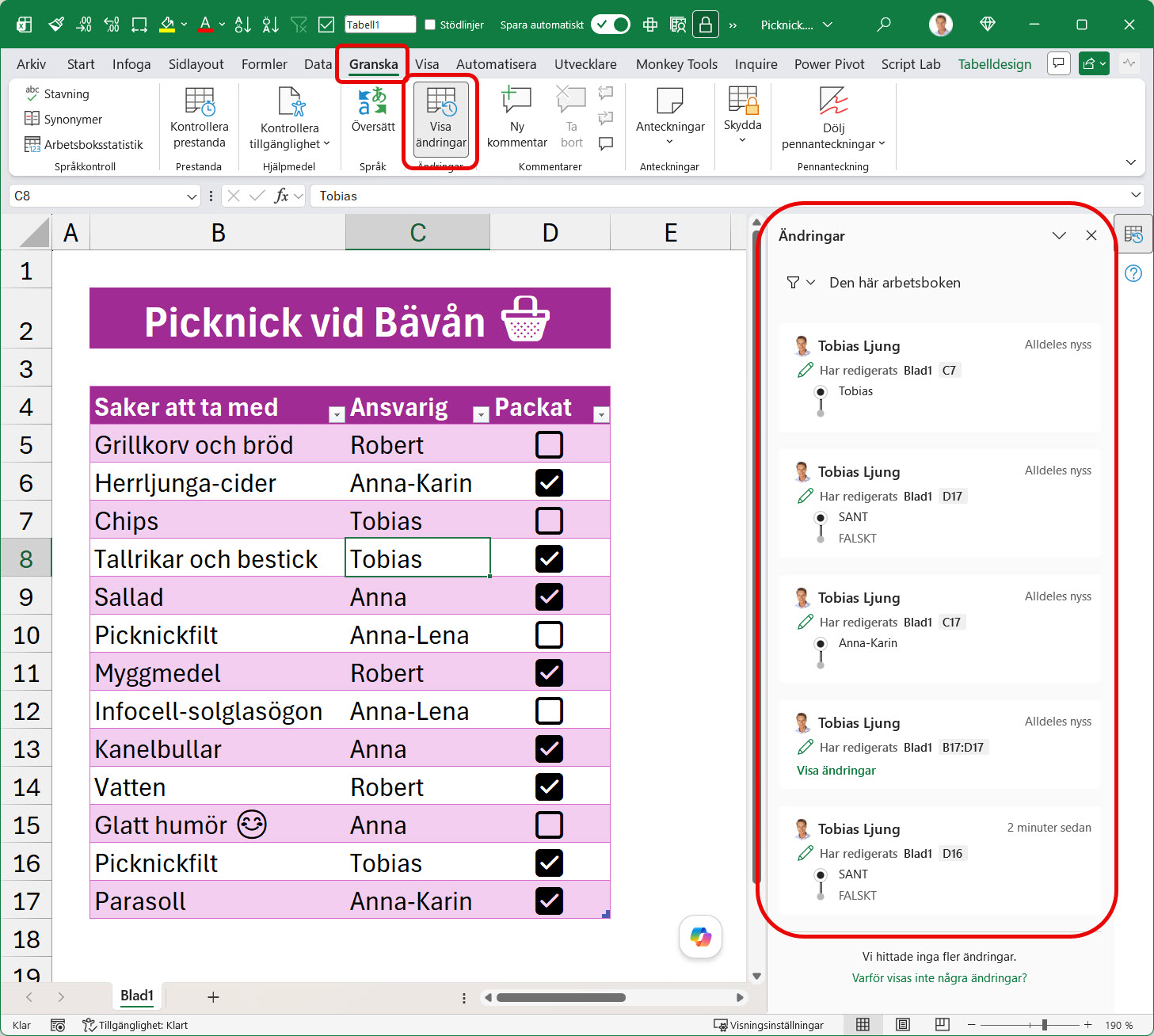
Task: Toggle the Spara automatiskt switch
Action: pos(611,25)
